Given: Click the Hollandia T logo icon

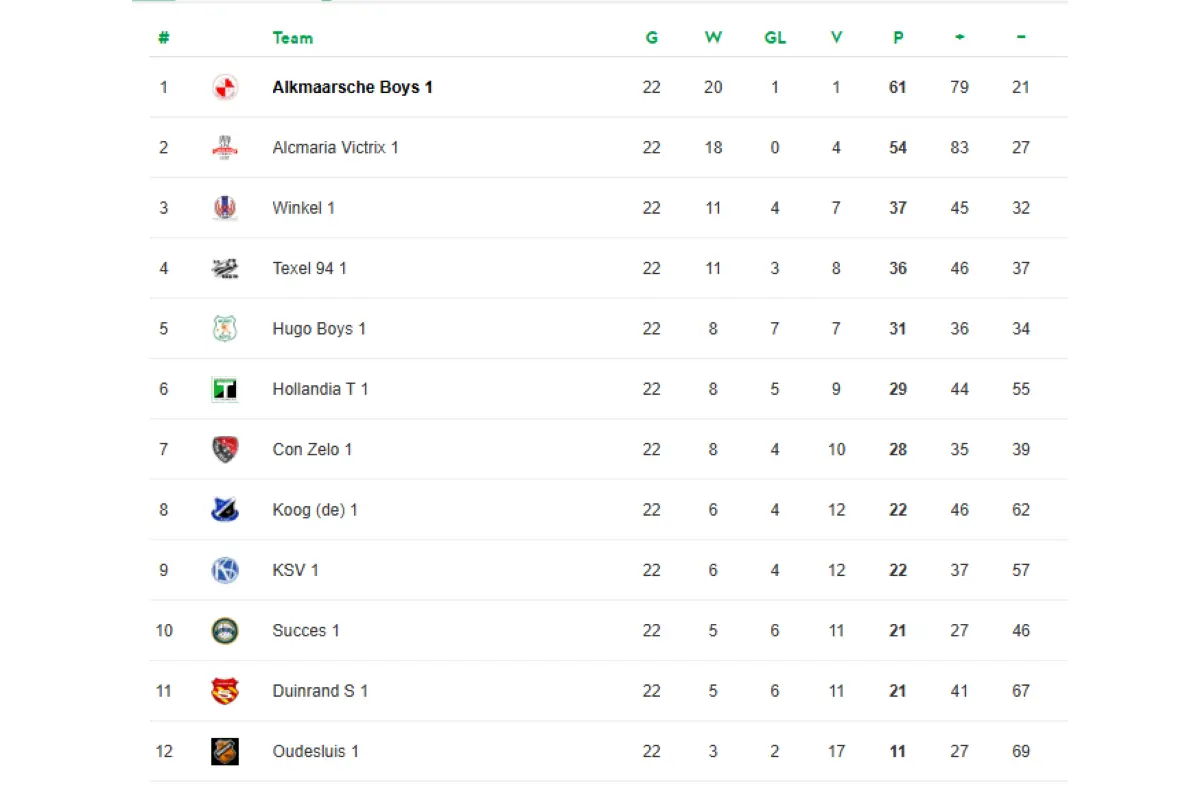Looking at the screenshot, I should 225,389.
